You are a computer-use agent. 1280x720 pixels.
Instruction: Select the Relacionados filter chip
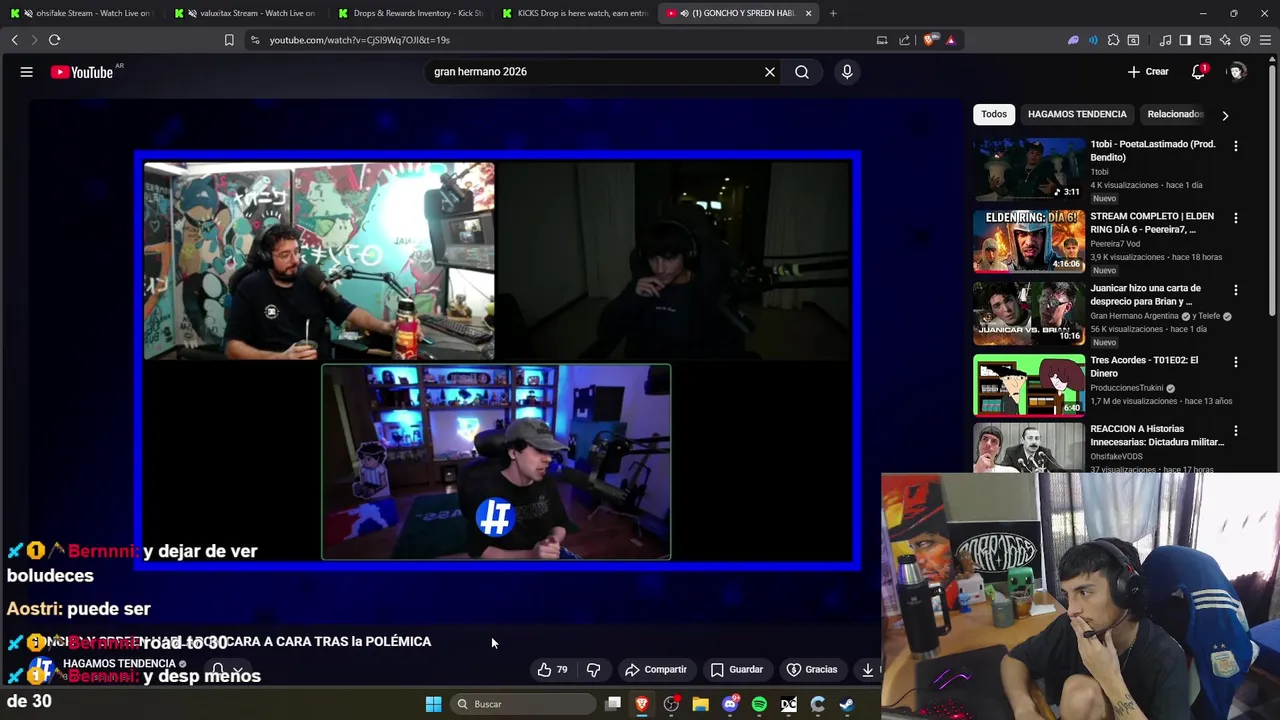1175,114
